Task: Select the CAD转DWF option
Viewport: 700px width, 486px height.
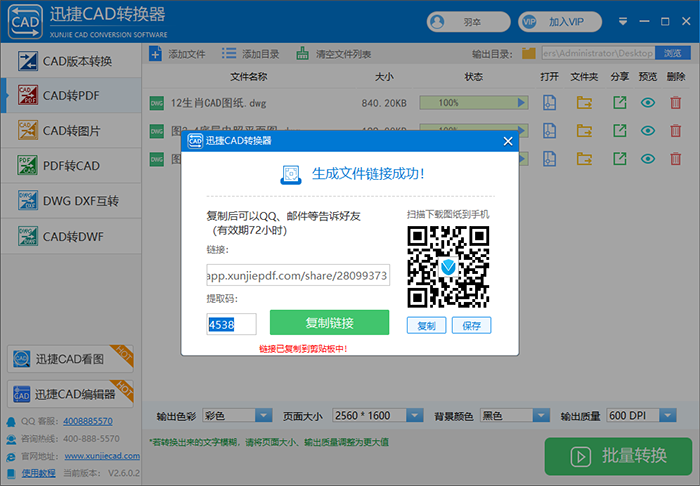Action: click(x=71, y=236)
